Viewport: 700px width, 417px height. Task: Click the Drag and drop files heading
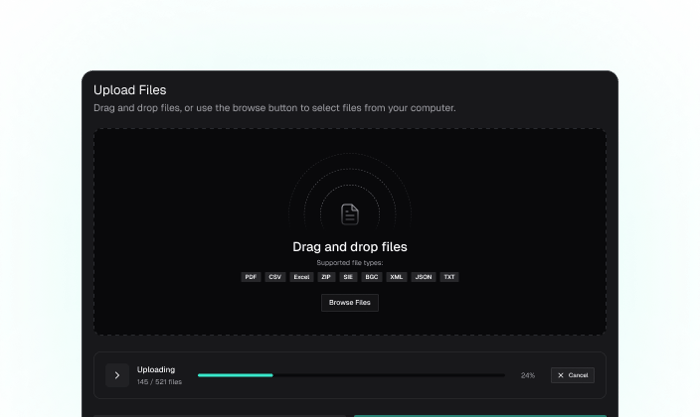click(x=350, y=247)
